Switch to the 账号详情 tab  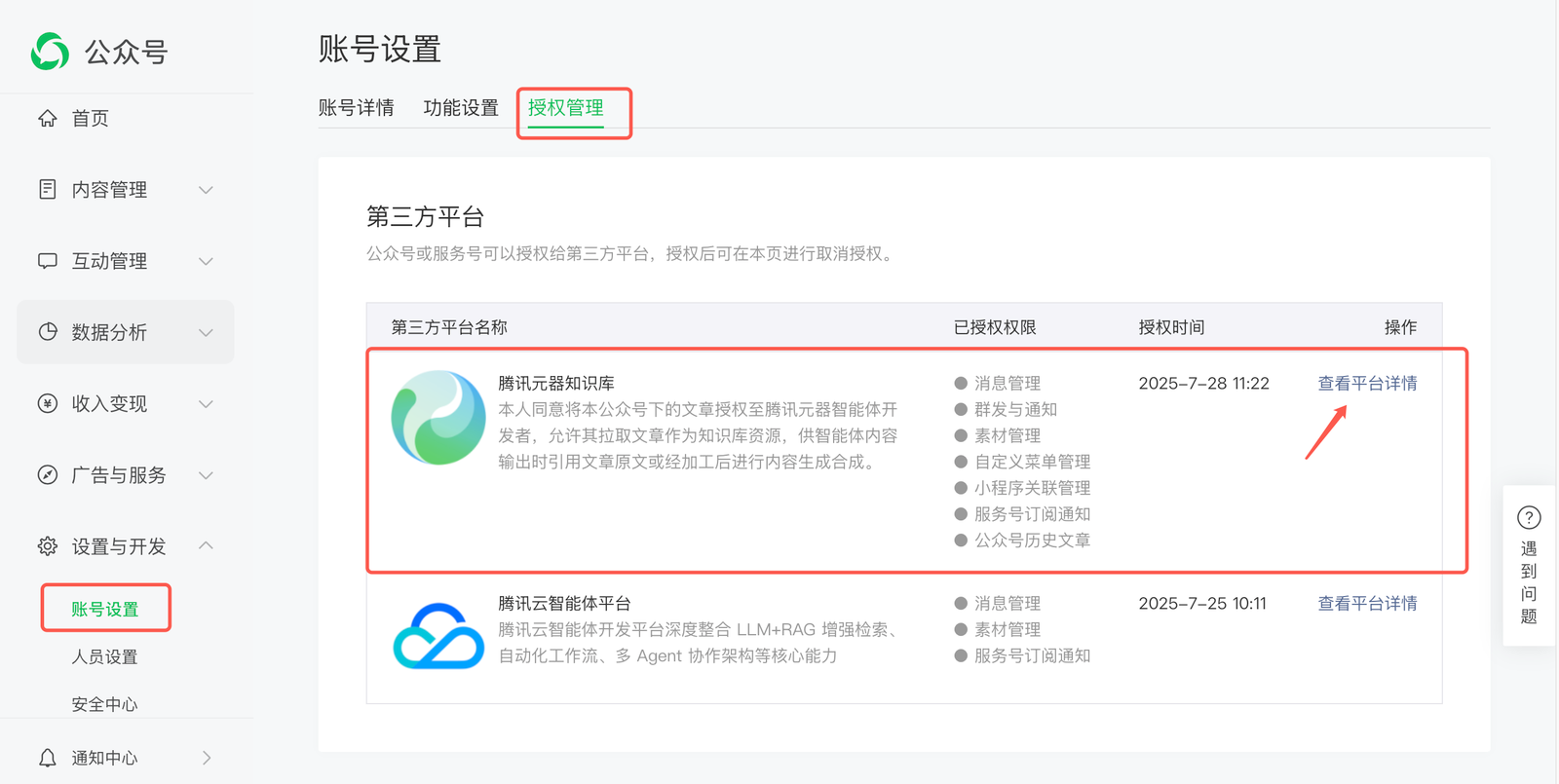point(356,108)
